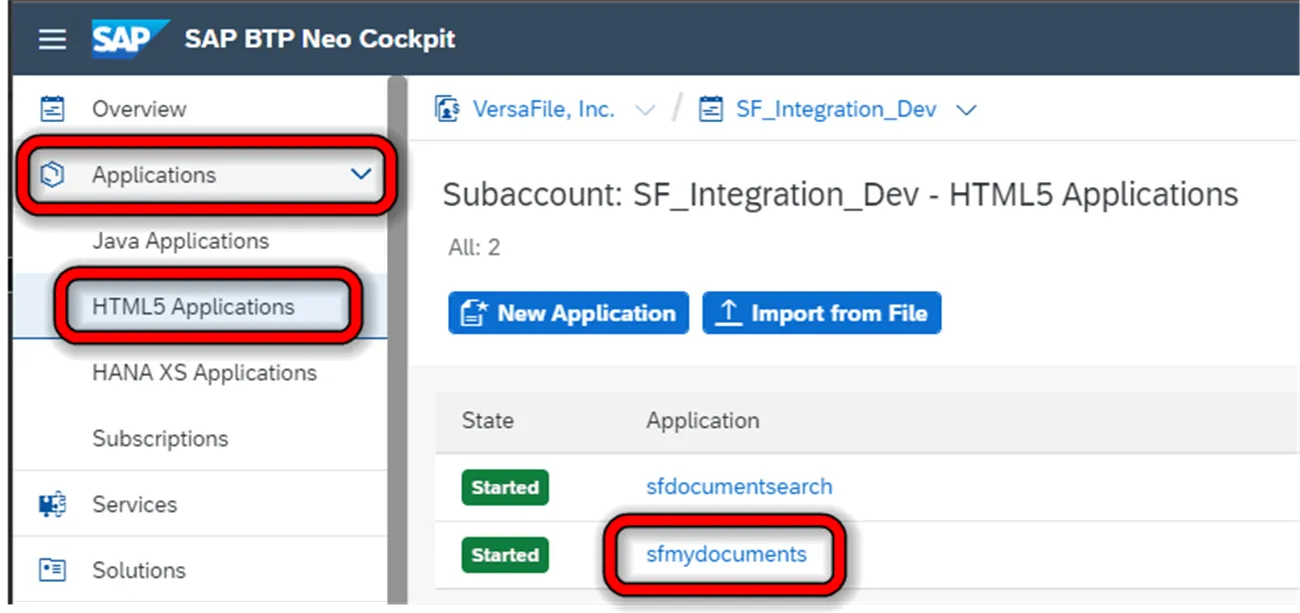Image resolution: width=1300 pixels, height=613 pixels.
Task: Open the sfdocumentsearch application link
Action: [739, 487]
